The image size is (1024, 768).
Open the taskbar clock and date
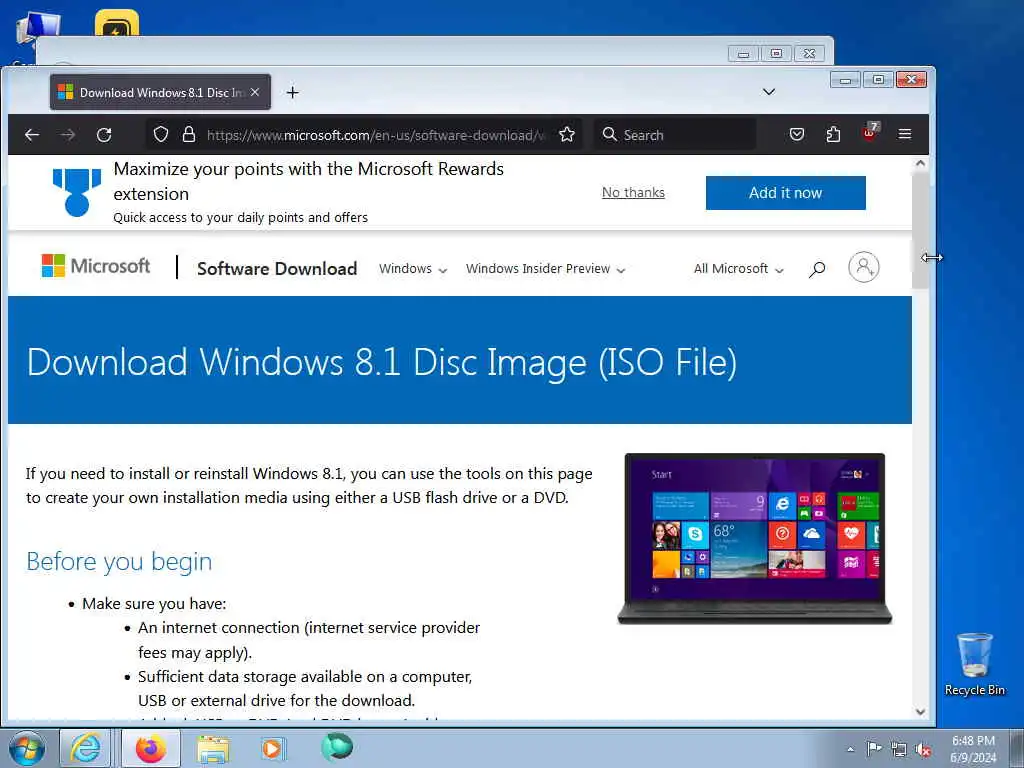973,749
